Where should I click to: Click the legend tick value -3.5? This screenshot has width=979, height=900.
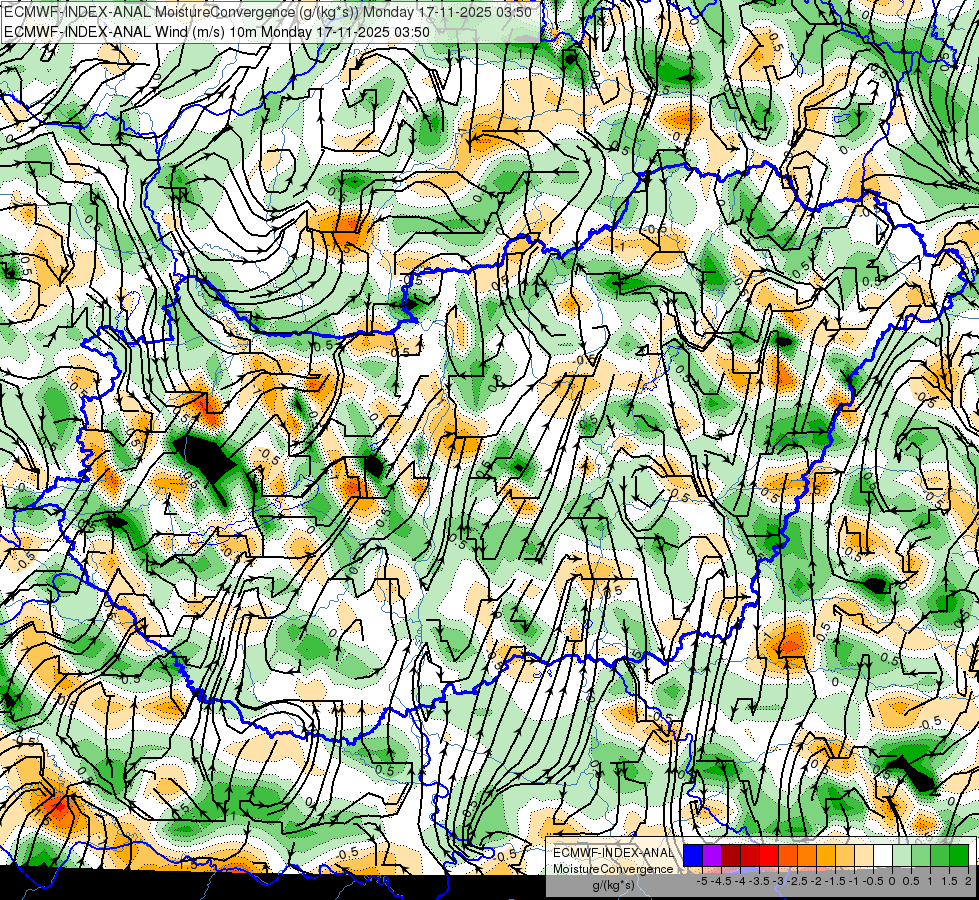760,881
